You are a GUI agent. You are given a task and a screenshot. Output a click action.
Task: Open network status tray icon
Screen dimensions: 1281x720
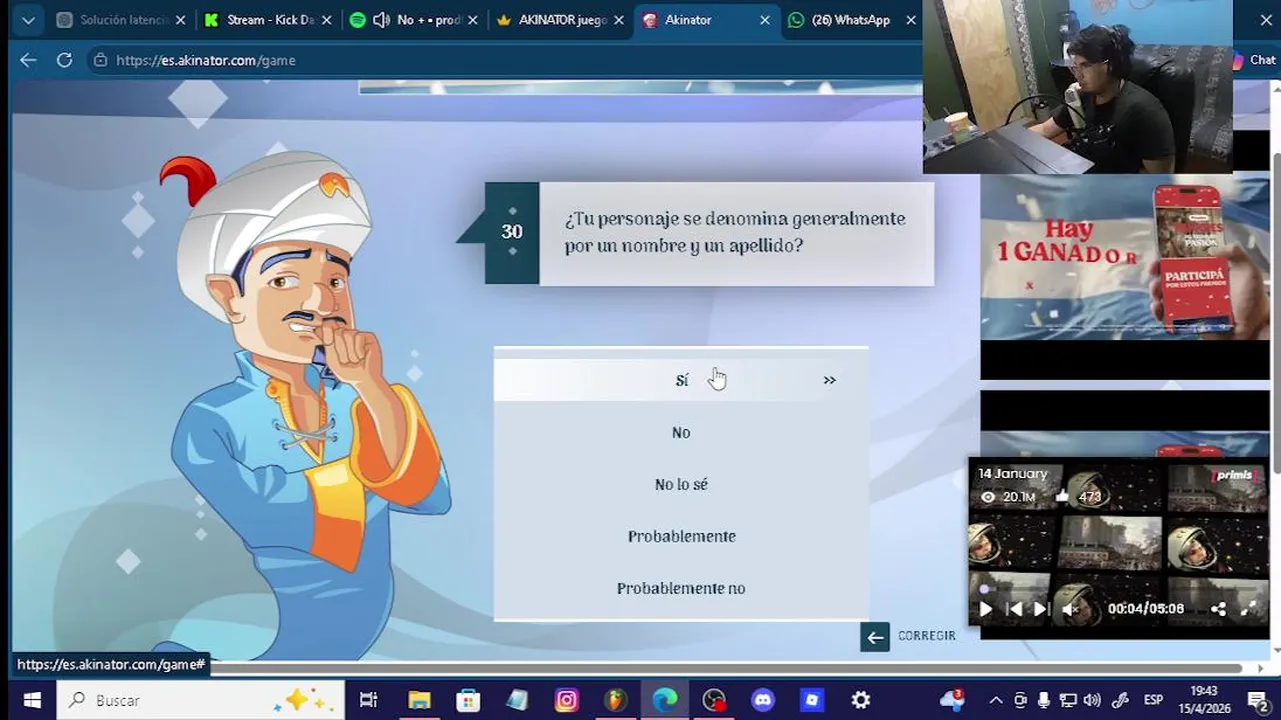[x=1068, y=700]
